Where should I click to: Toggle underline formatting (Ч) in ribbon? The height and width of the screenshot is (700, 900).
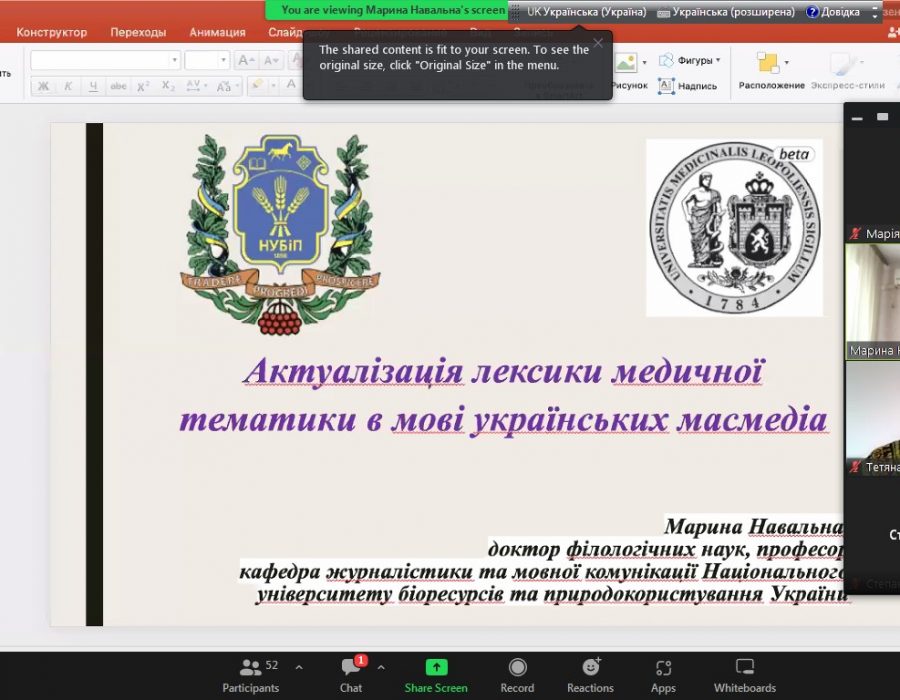coord(93,87)
